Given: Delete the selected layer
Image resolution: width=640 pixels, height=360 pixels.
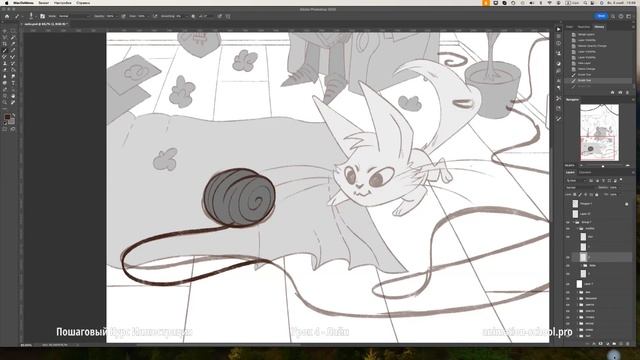Looking at the screenshot, I should pyautogui.click(x=628, y=344).
